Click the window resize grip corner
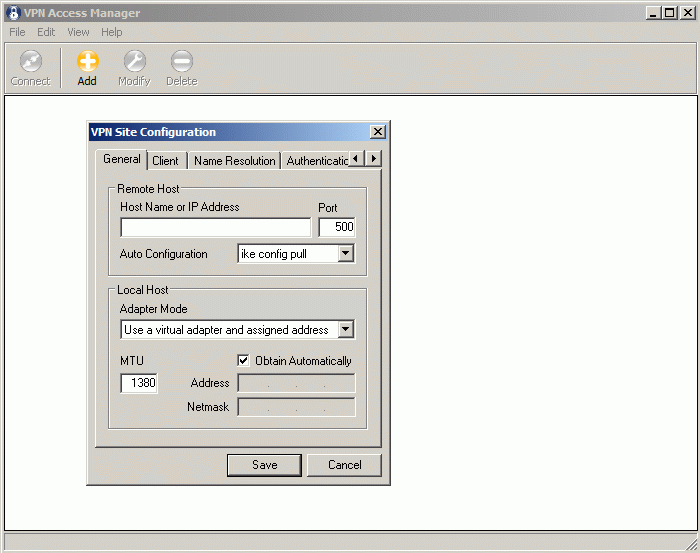700x553 pixels. 692,544
